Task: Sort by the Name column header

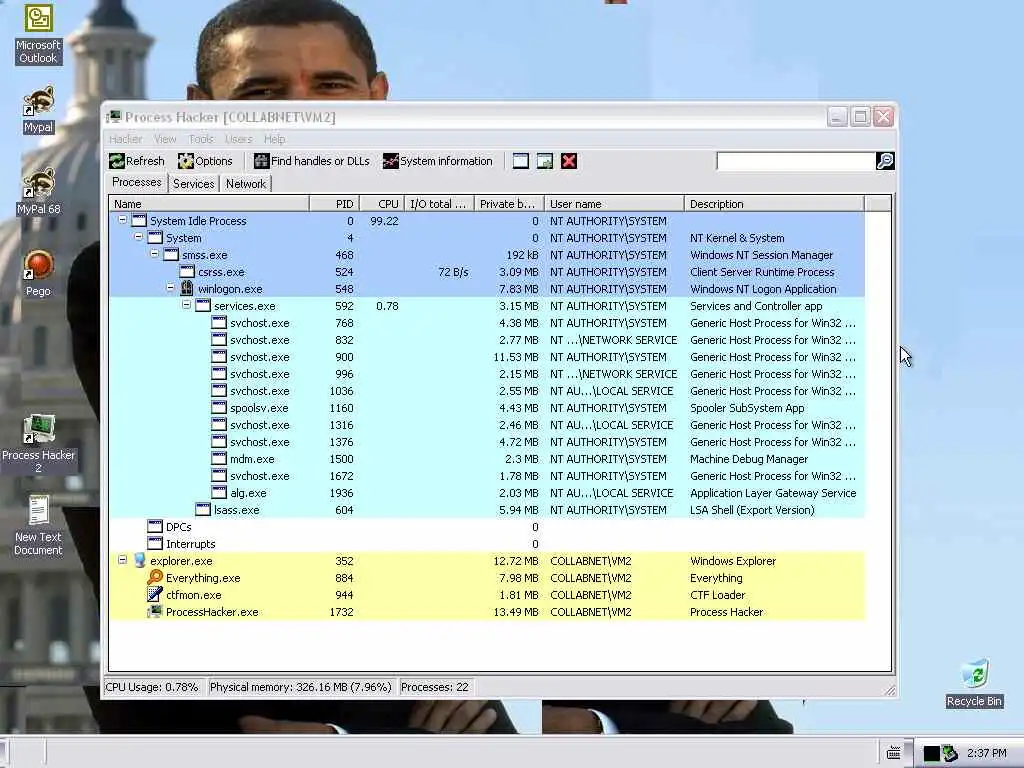Action: 209,204
